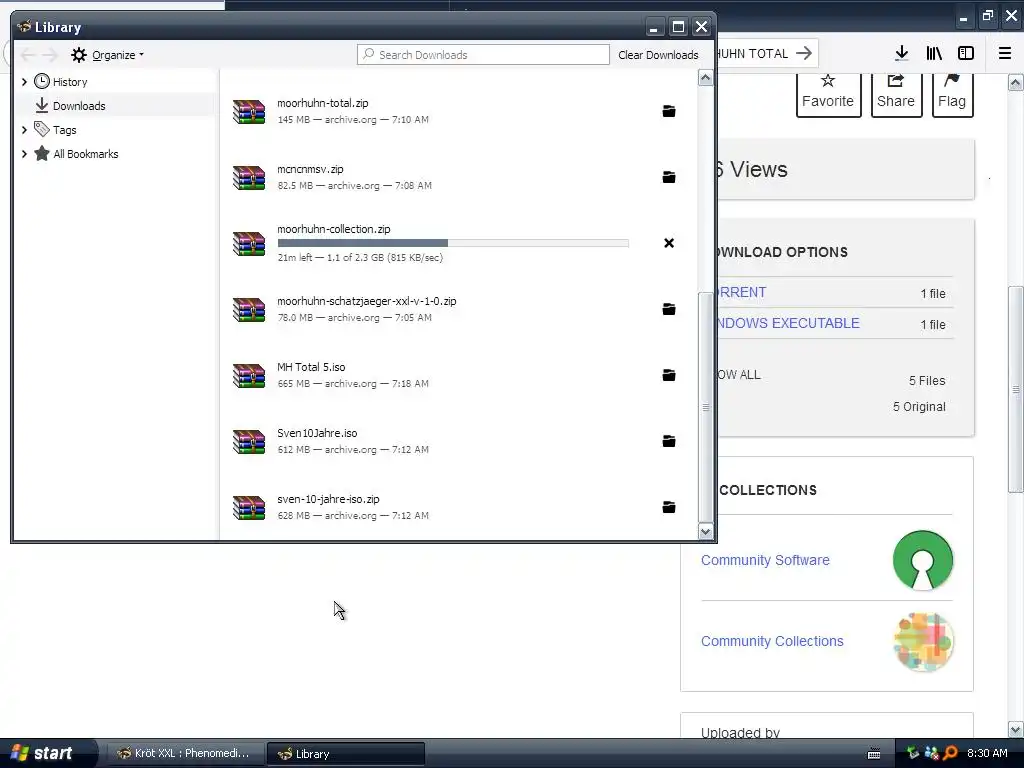
Task: Toggle the browser sidebar icon
Action: [x=966, y=54]
